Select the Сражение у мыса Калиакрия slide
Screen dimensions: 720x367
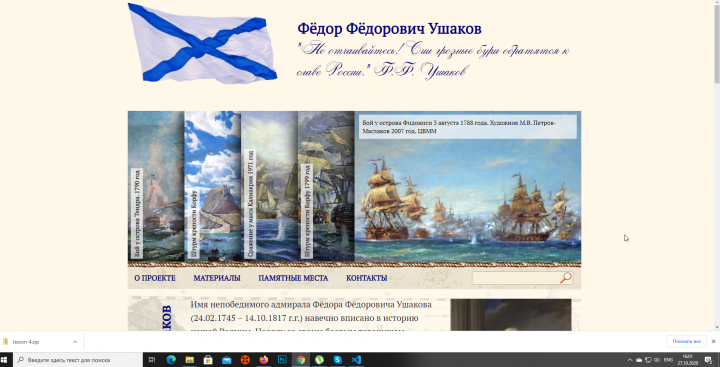(x=269, y=186)
